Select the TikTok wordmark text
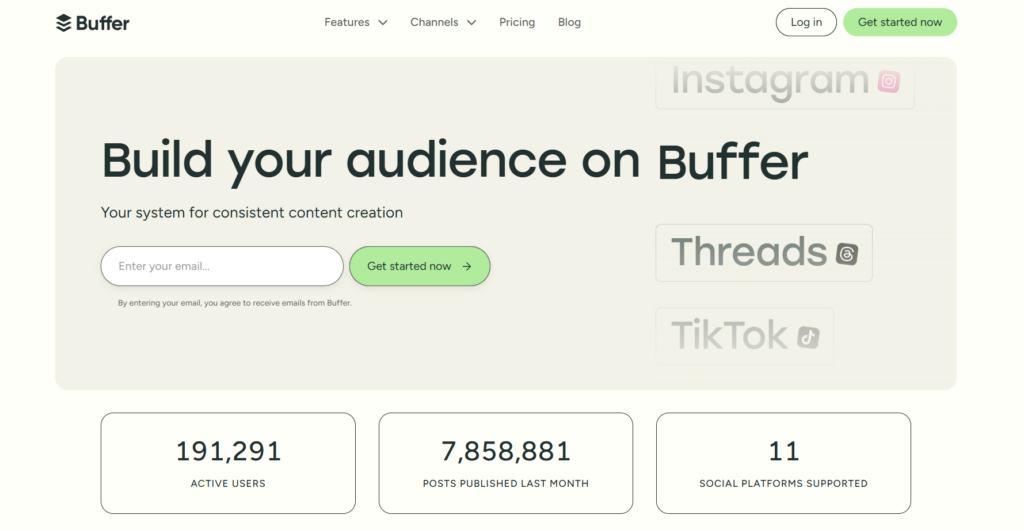Image resolution: width=1024 pixels, height=530 pixels. point(729,336)
